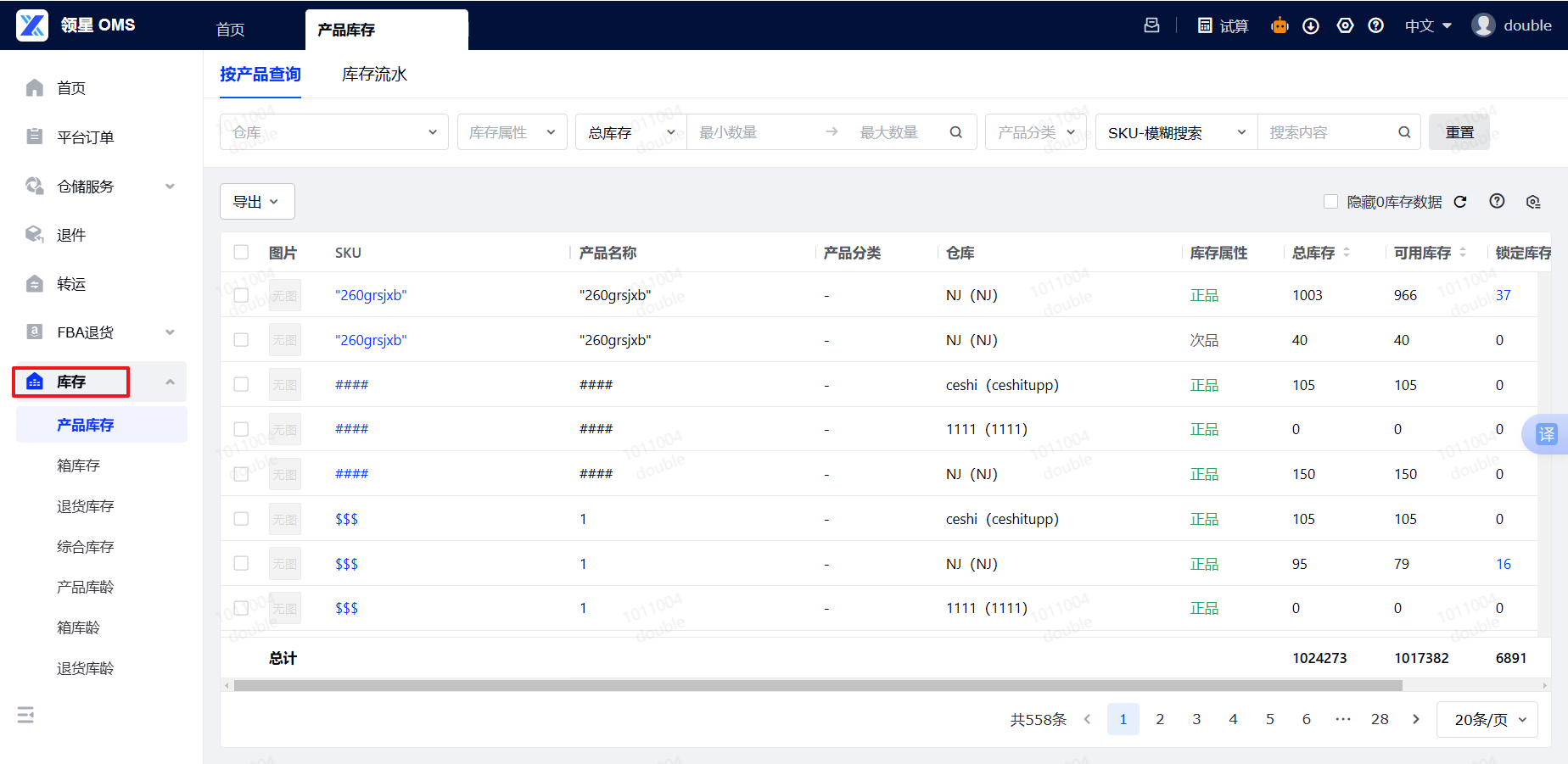Image resolution: width=1568 pixels, height=764 pixels.
Task: Go to next page arrow
Action: (x=1415, y=719)
